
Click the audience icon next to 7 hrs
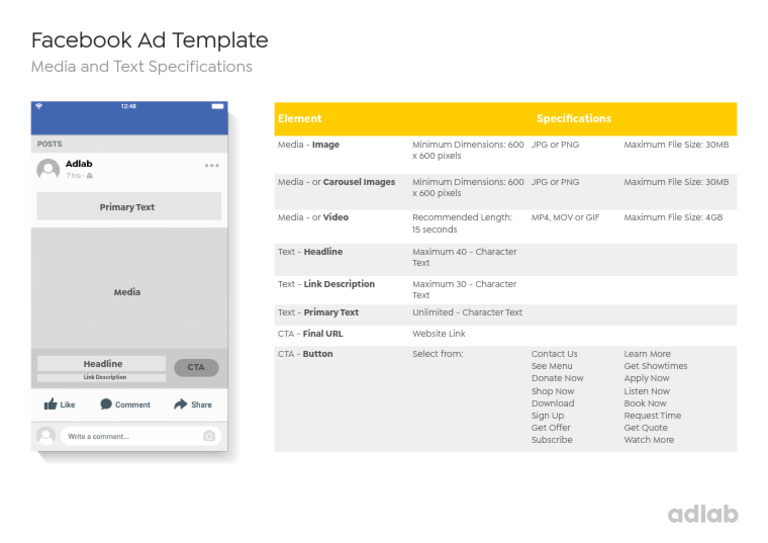tap(90, 176)
